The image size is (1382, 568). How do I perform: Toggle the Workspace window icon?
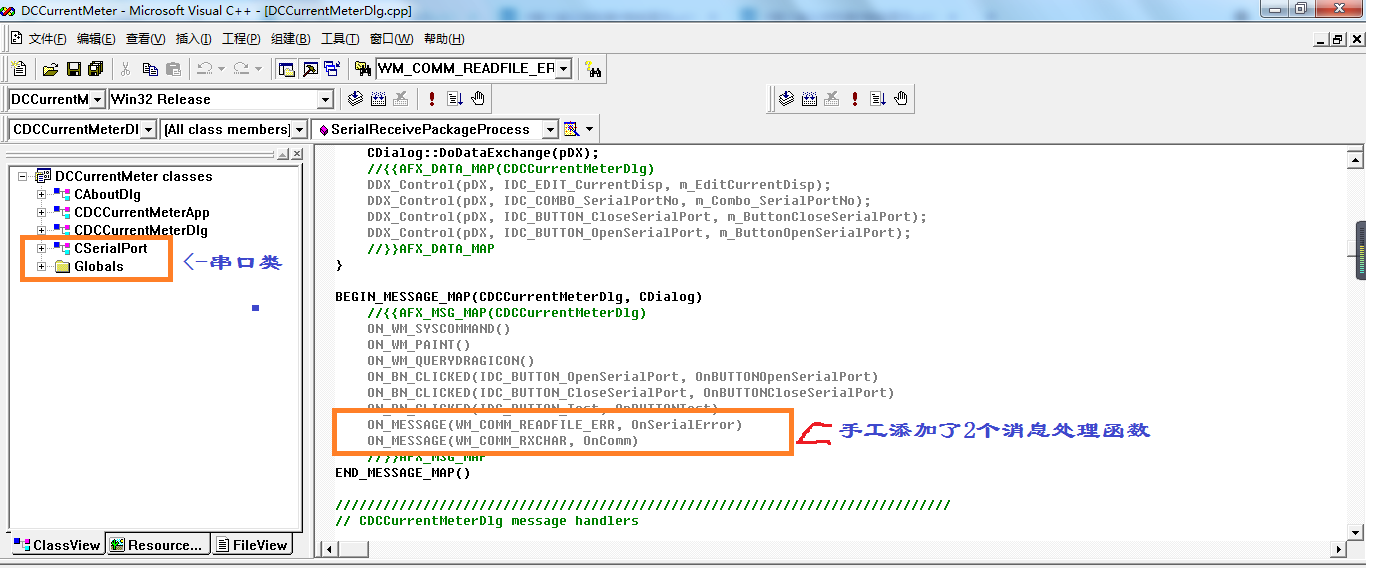(287, 69)
